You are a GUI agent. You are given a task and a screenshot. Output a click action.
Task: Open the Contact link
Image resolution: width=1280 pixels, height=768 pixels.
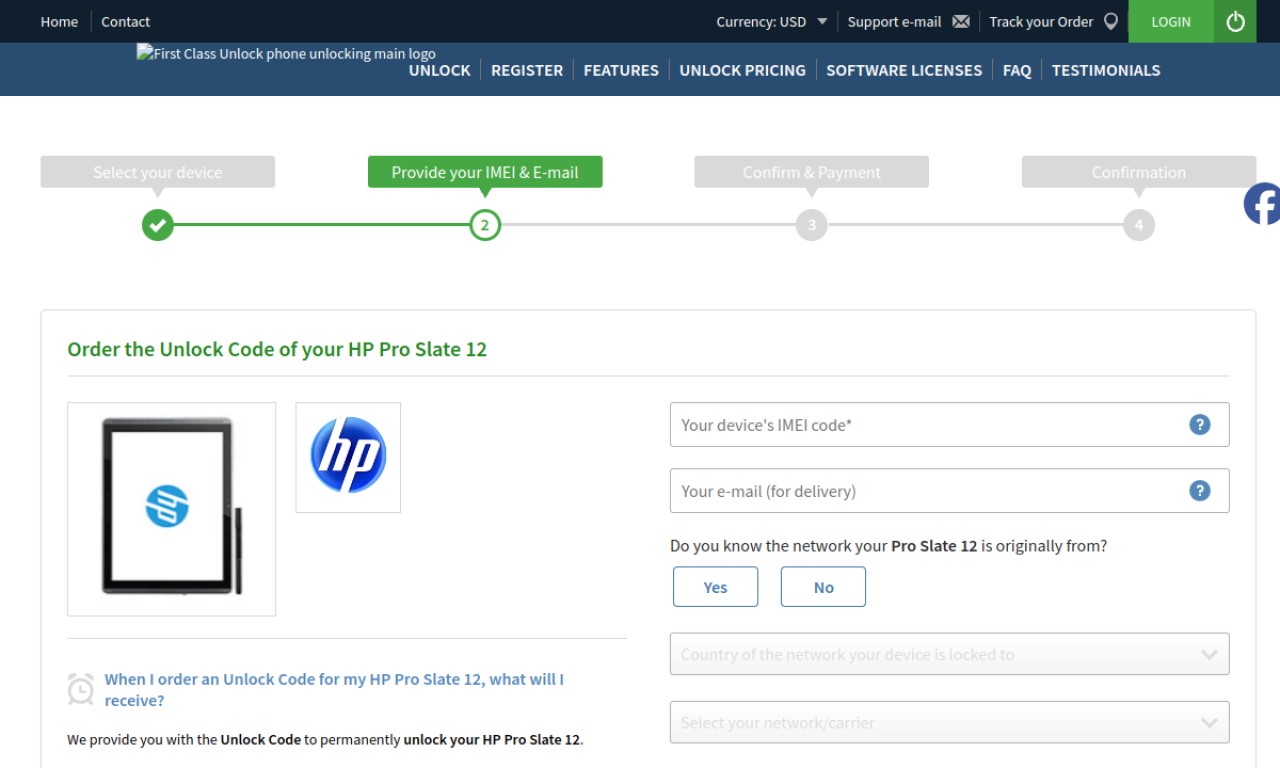pos(125,21)
